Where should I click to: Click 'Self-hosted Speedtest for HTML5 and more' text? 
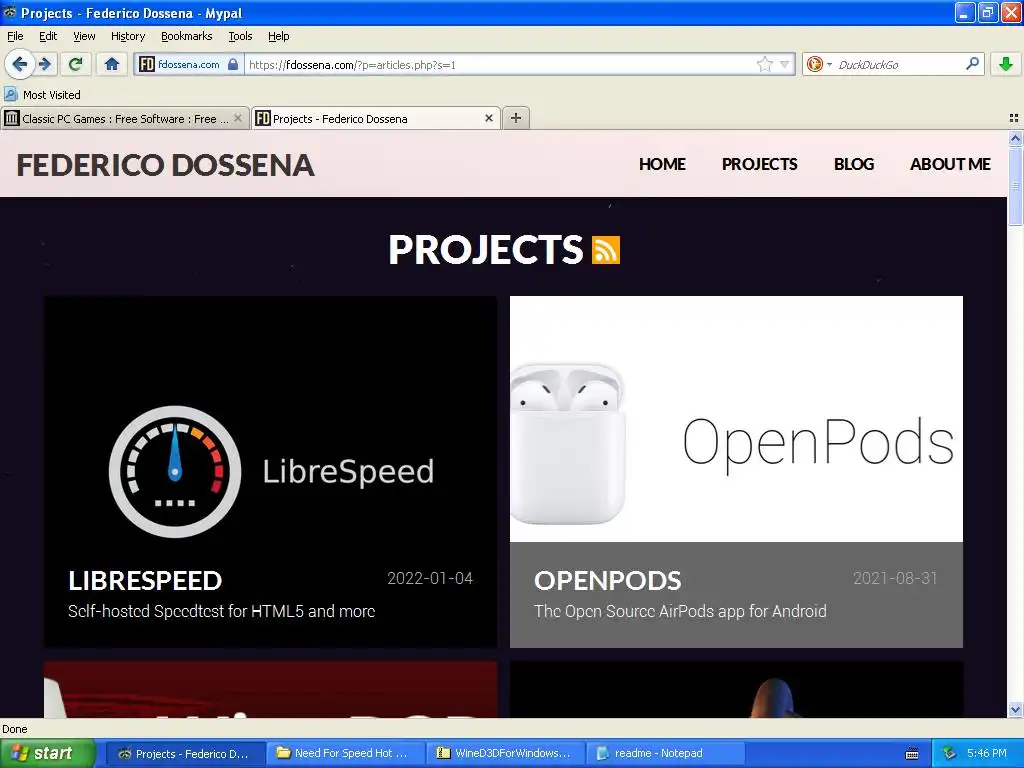pyautogui.click(x=221, y=611)
